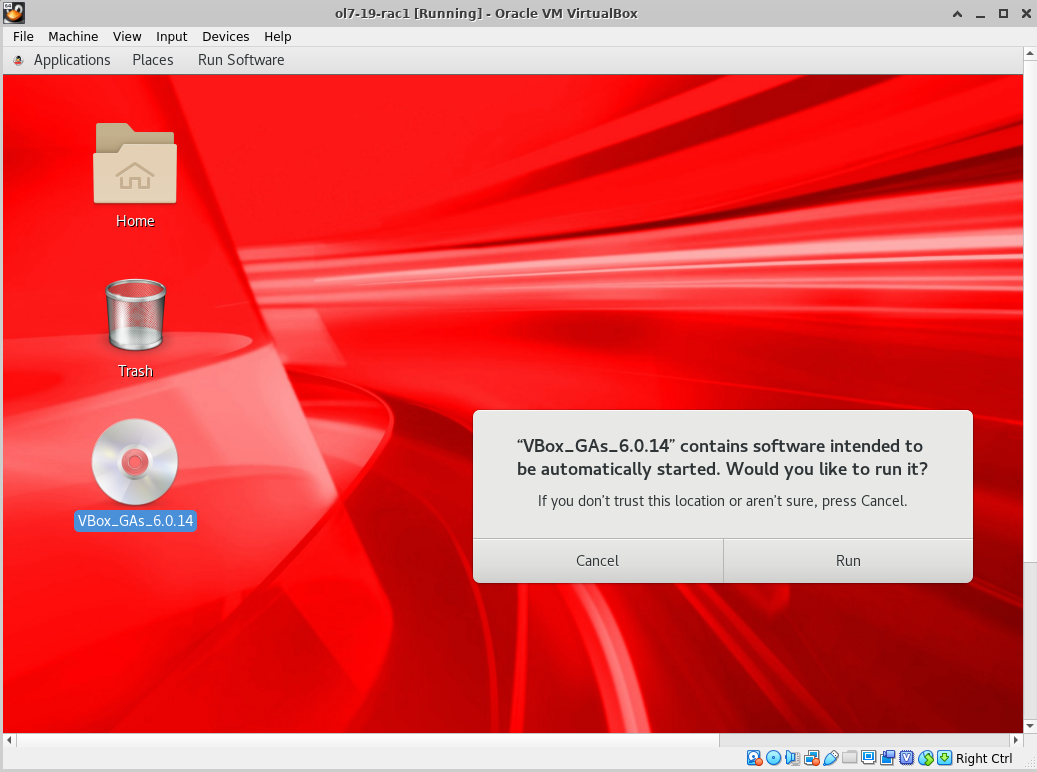Click the horizontal scrollbar thumb

[368, 740]
